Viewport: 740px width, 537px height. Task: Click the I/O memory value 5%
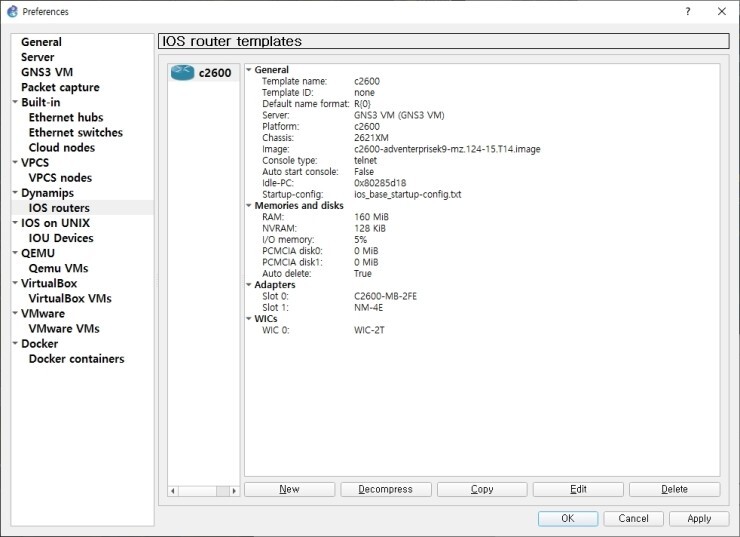tap(360, 240)
